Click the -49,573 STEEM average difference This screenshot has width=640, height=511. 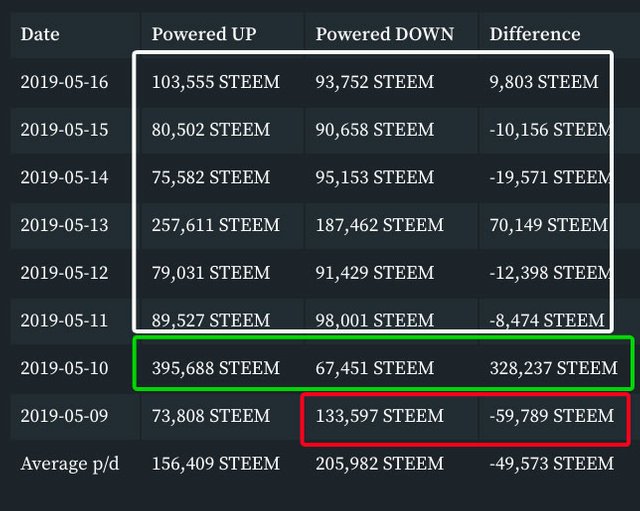(x=552, y=463)
